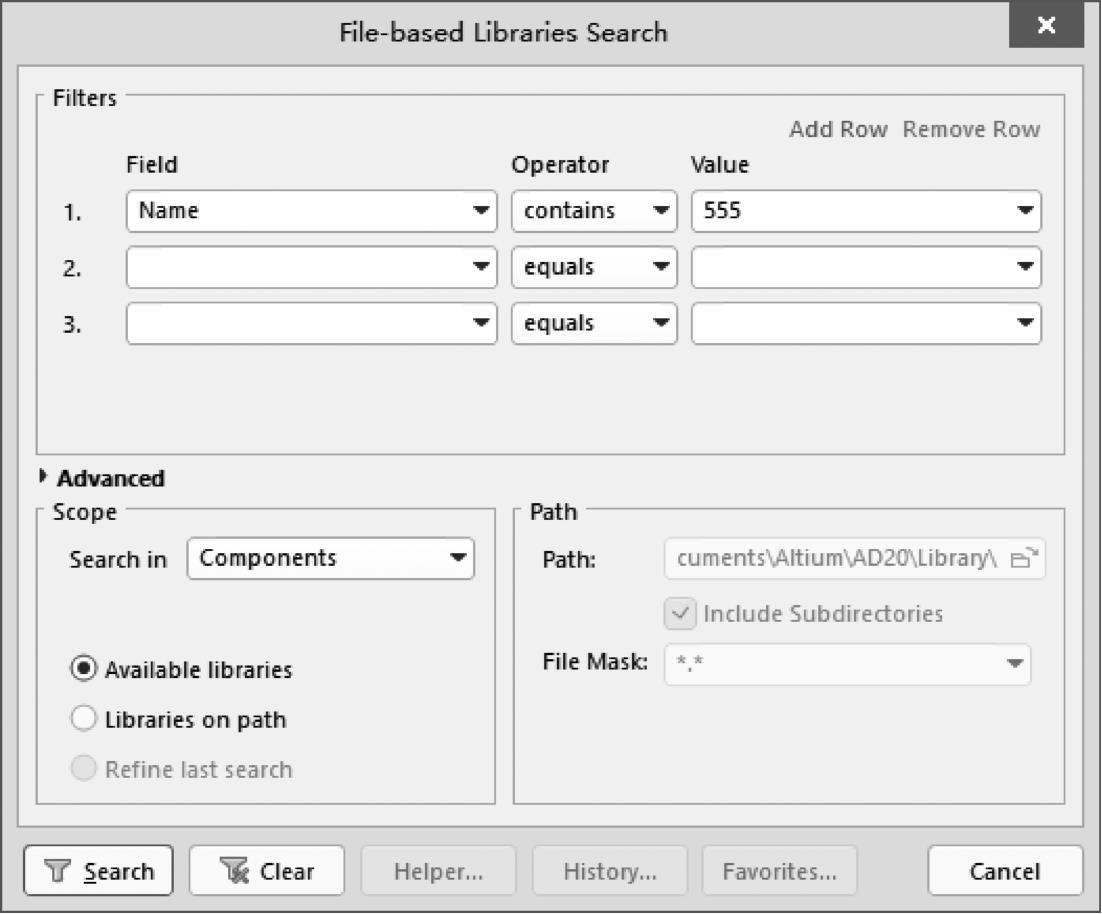1102x914 pixels.
Task: Open the second row Value dropdown
Action: (1024, 267)
